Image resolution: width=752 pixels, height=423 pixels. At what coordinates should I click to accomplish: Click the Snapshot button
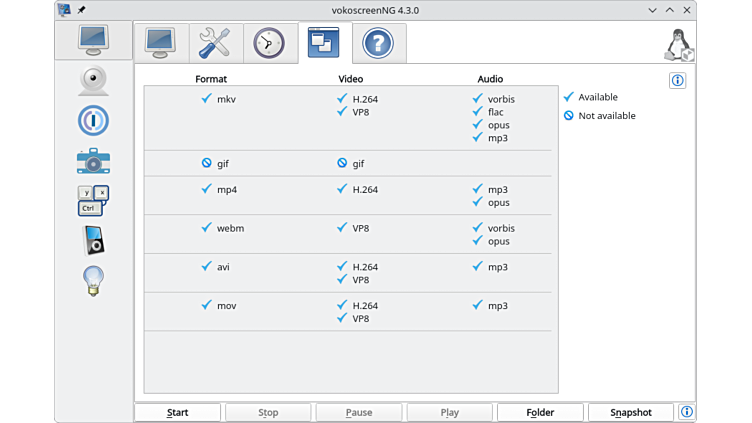tap(630, 412)
